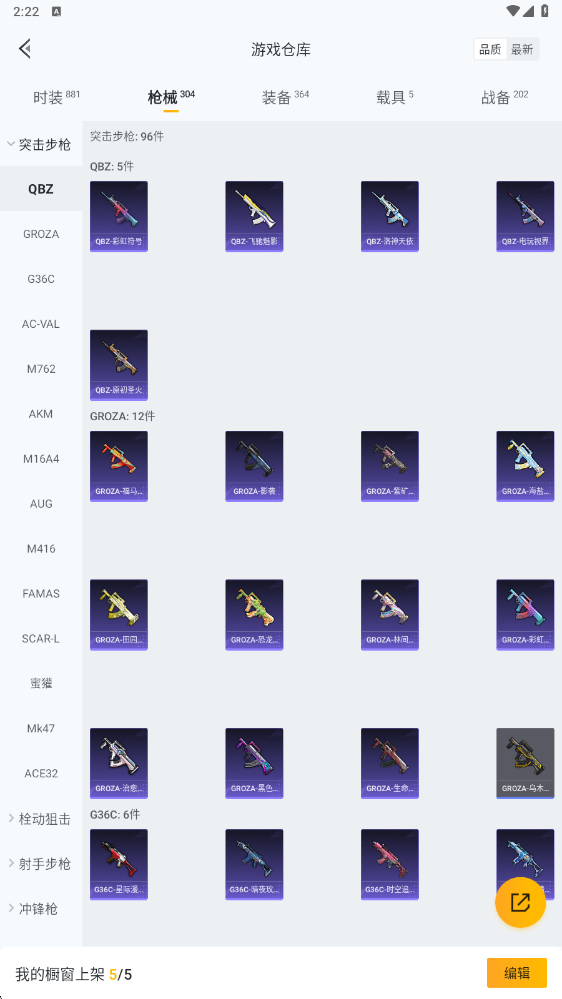
Task: Expand the 射手步枪 category
Action: (41, 864)
